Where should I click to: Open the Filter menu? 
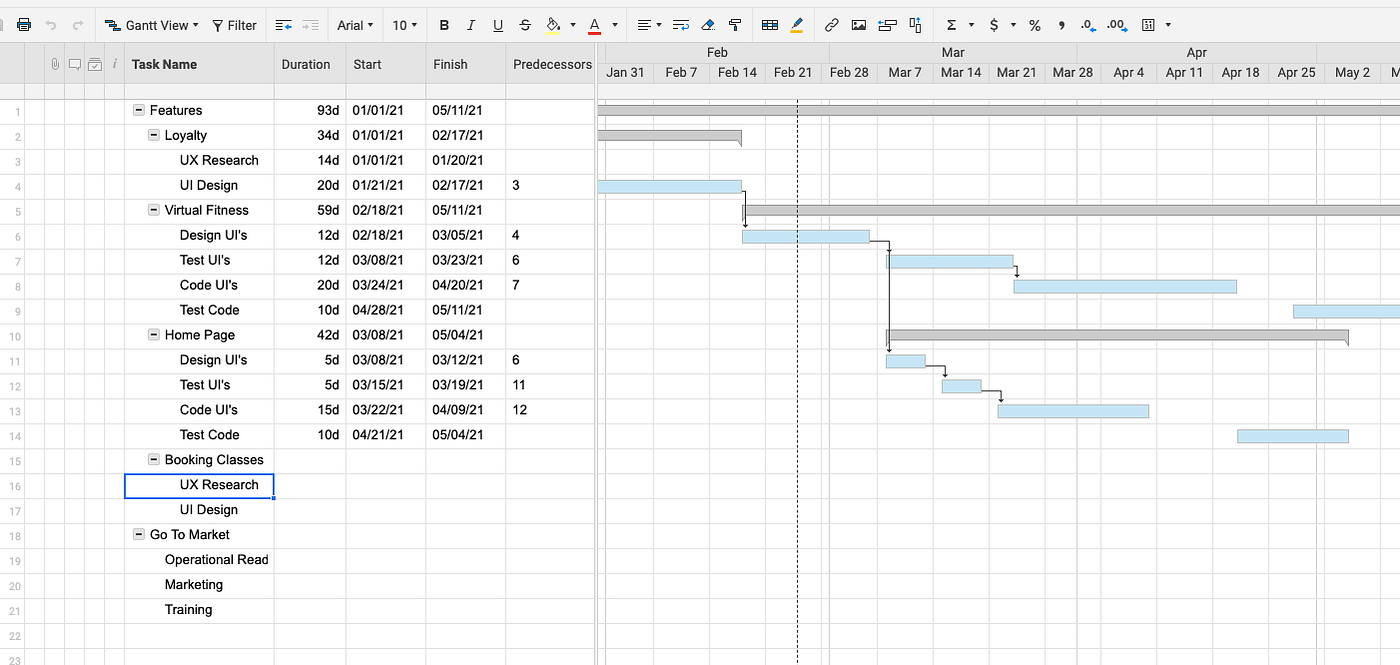coord(234,24)
